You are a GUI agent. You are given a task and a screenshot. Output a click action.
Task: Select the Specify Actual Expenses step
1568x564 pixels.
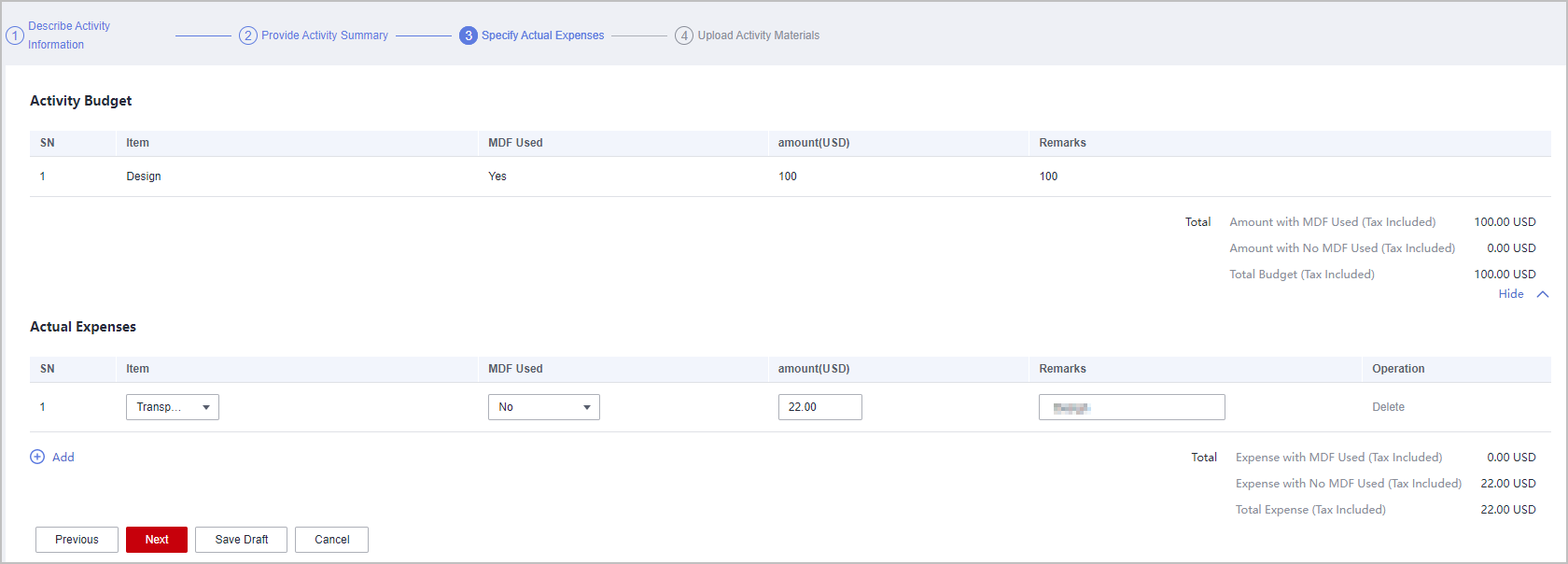[x=542, y=35]
